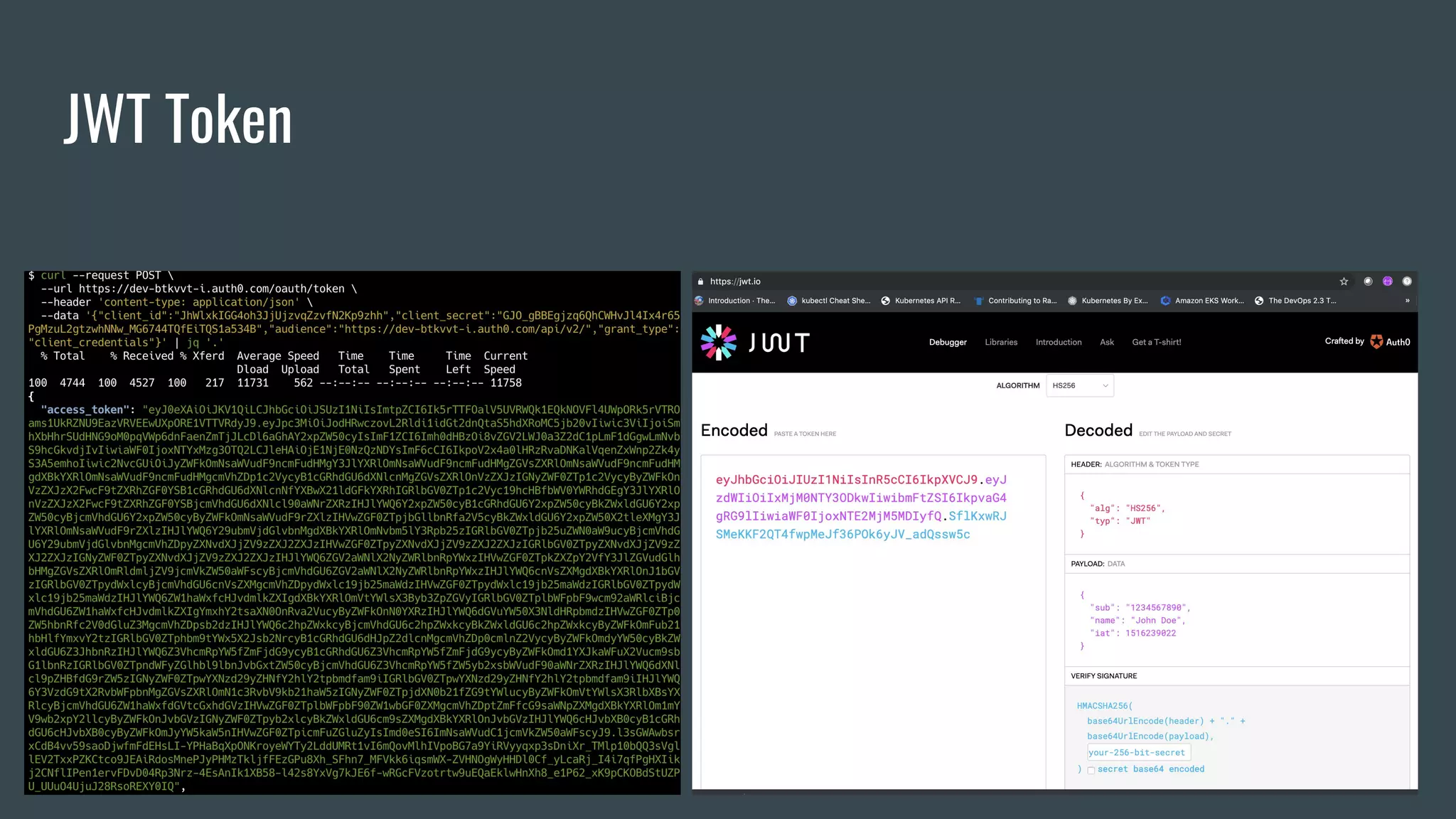Click the "iat": 1516239022 payload line

coord(1133,633)
